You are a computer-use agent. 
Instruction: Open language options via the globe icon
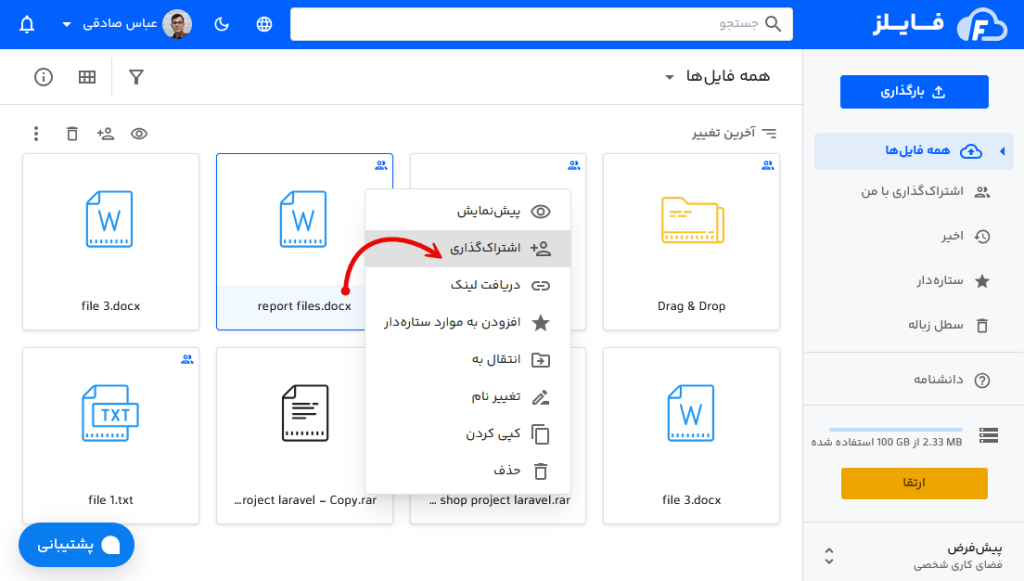coord(262,22)
